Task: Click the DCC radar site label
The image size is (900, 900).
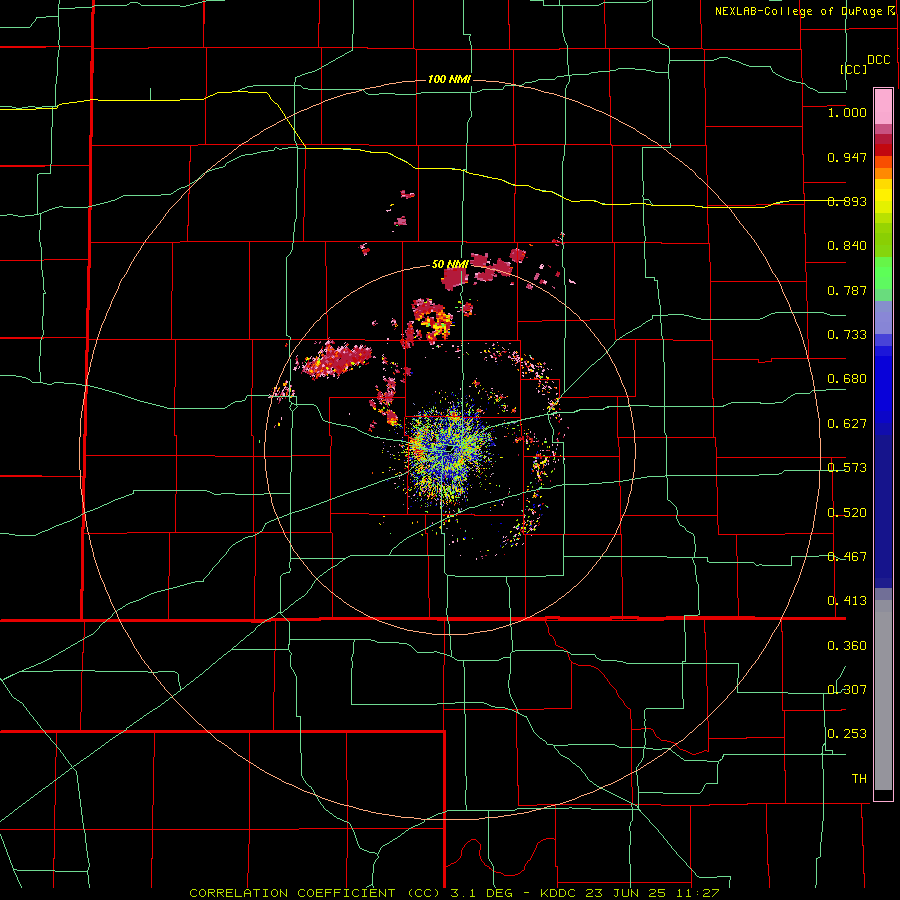Action: click(x=878, y=60)
